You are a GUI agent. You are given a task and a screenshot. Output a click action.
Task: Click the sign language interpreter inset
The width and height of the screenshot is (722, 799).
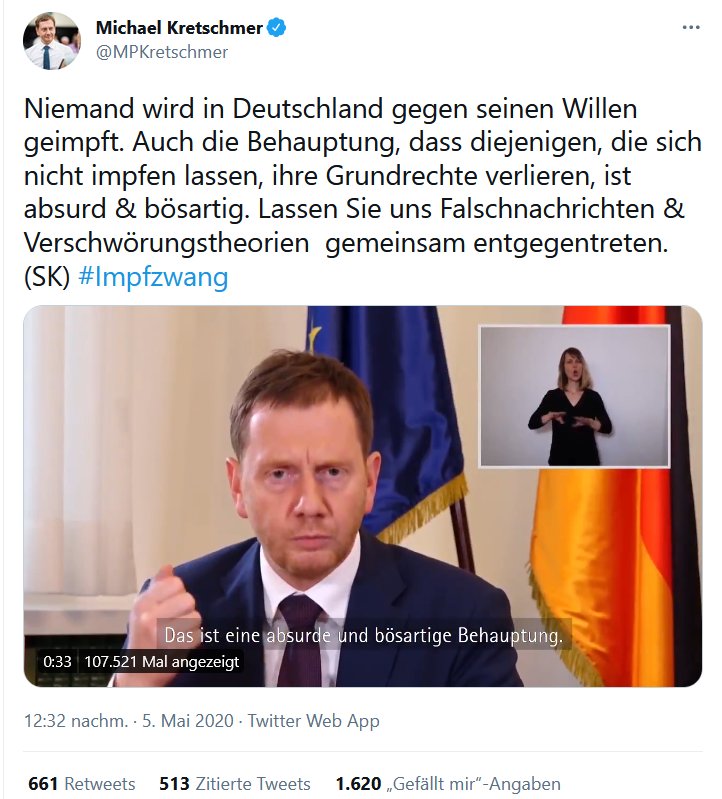tap(574, 396)
